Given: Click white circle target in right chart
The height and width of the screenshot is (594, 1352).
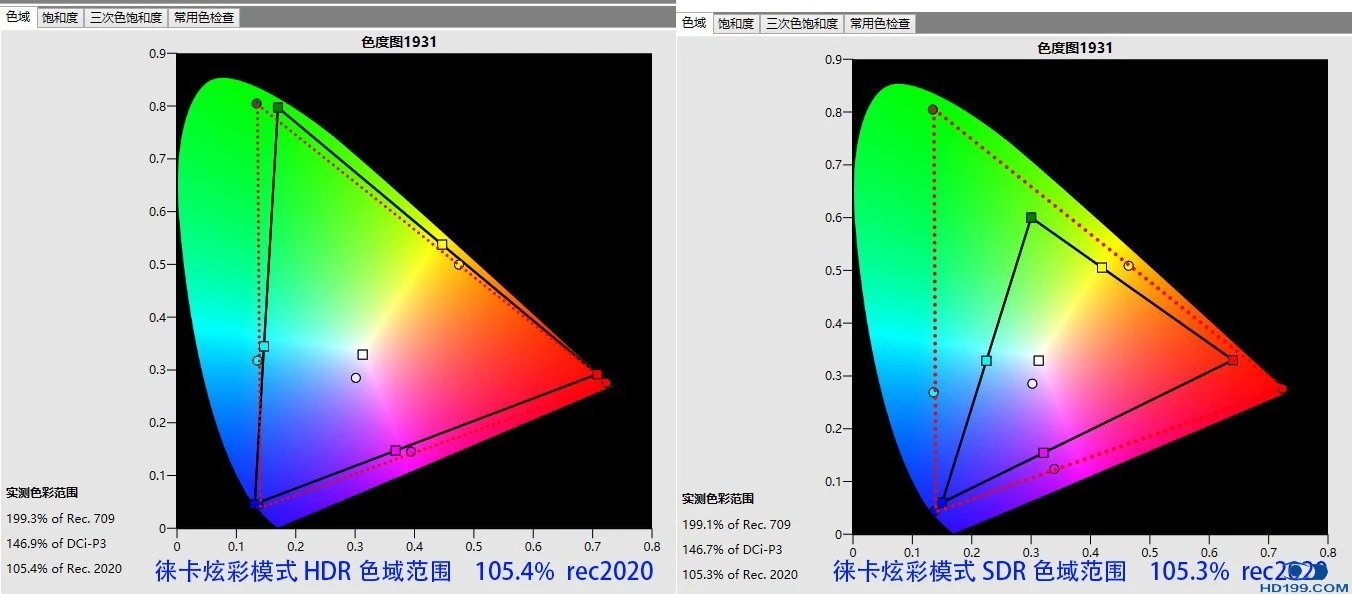Looking at the screenshot, I should [x=1032, y=383].
